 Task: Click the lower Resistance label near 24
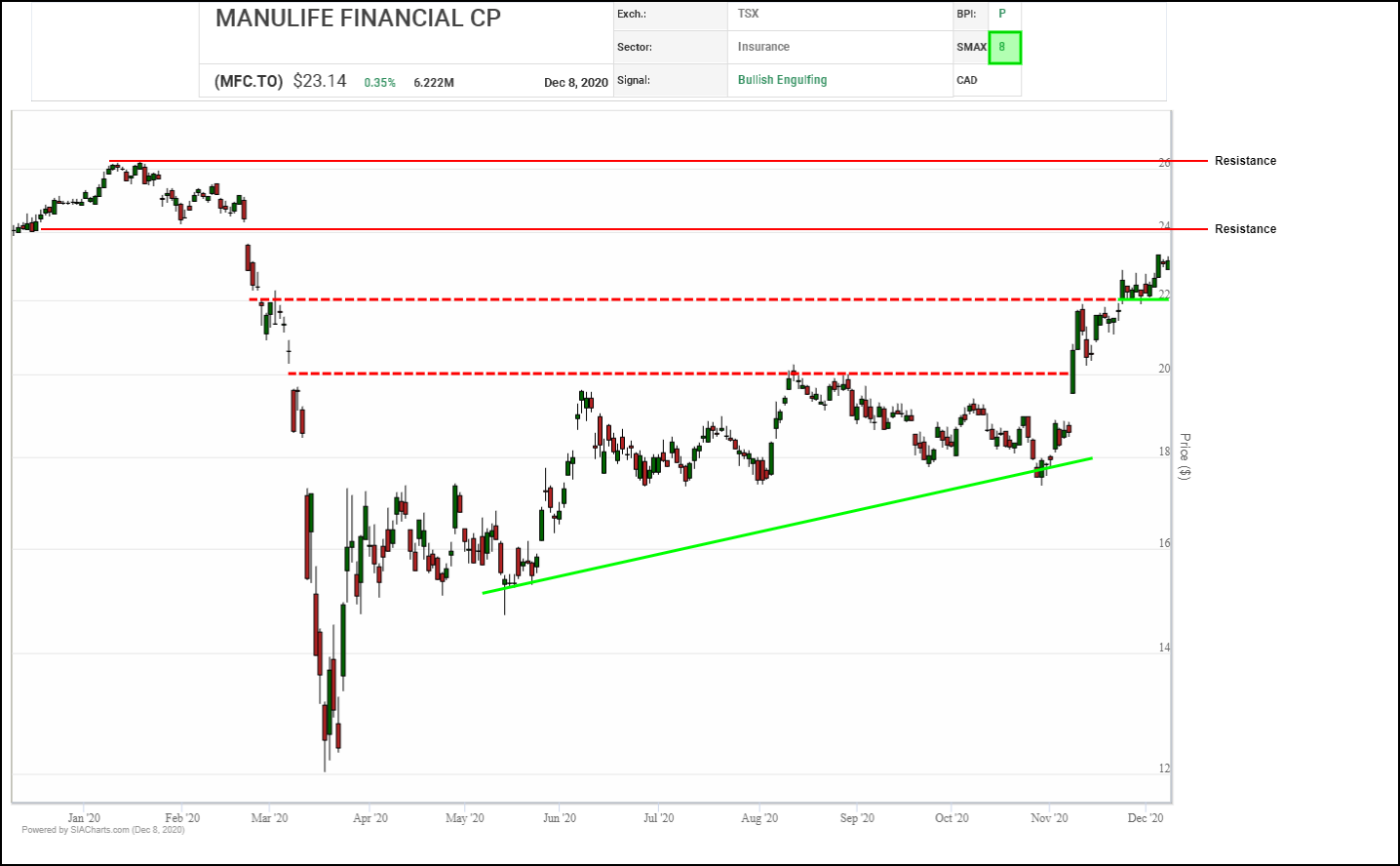click(x=1245, y=229)
